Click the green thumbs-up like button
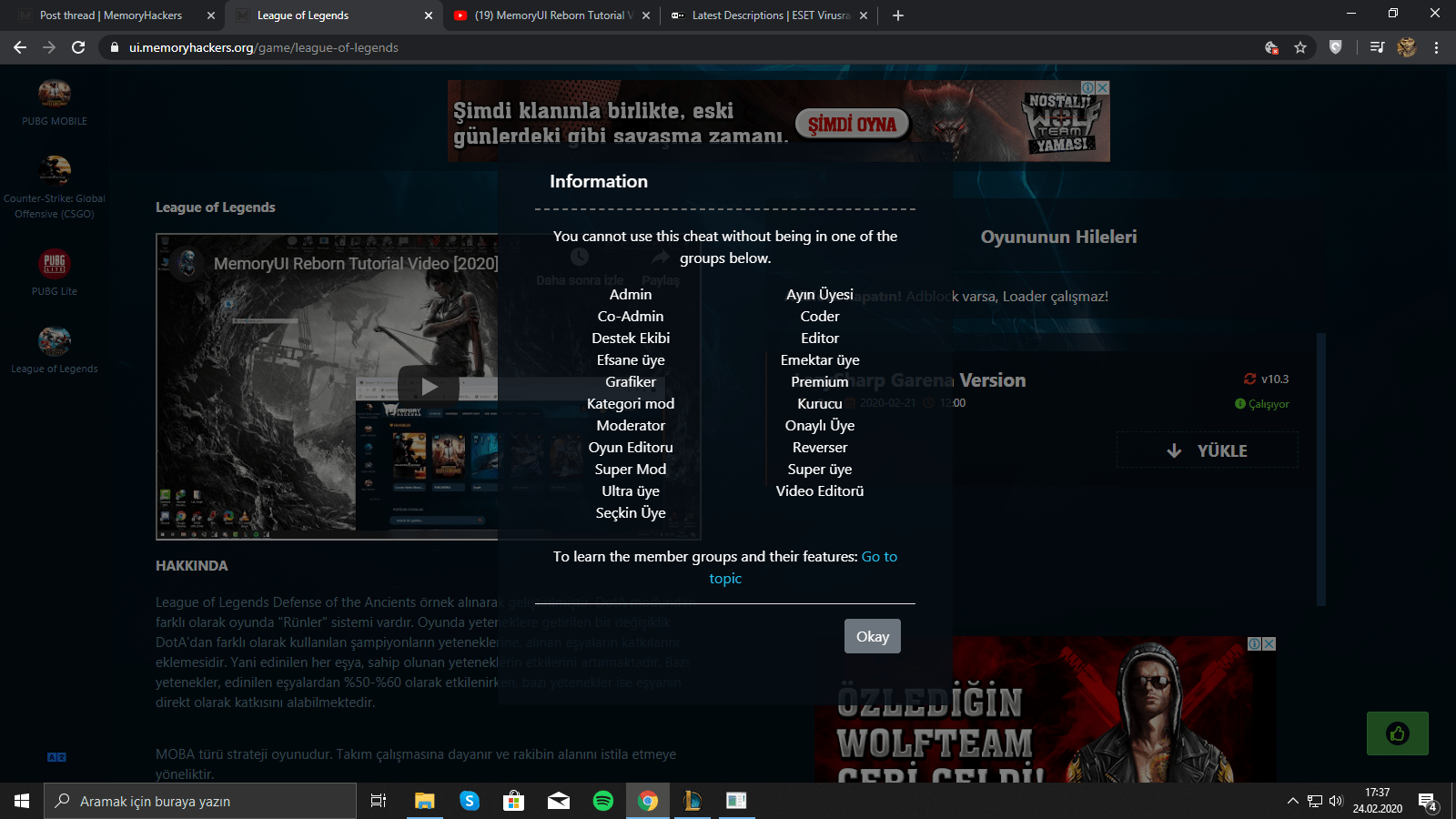Screen dimensions: 1456x819 click(x=1397, y=733)
